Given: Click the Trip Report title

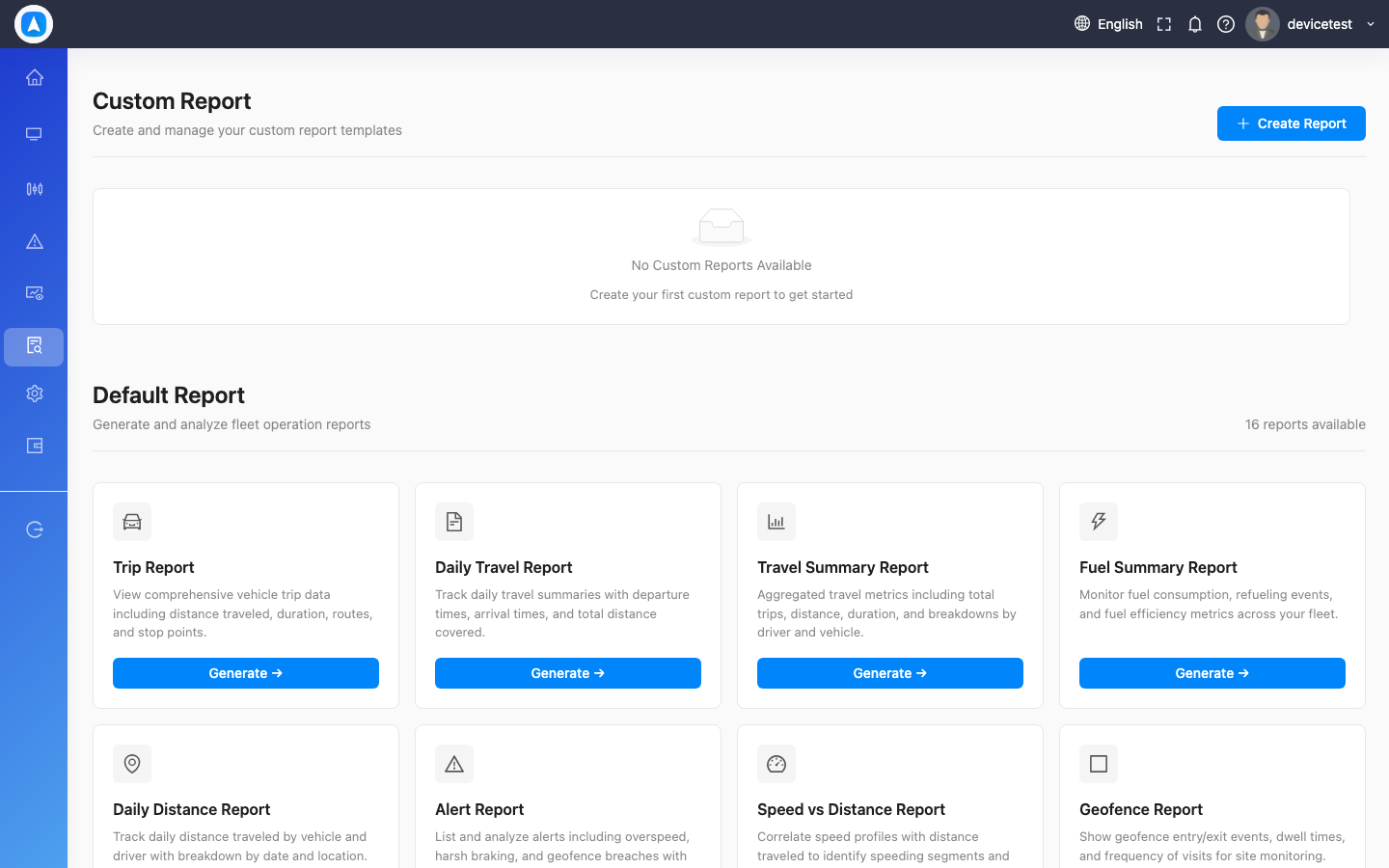Looking at the screenshot, I should click(x=153, y=567).
